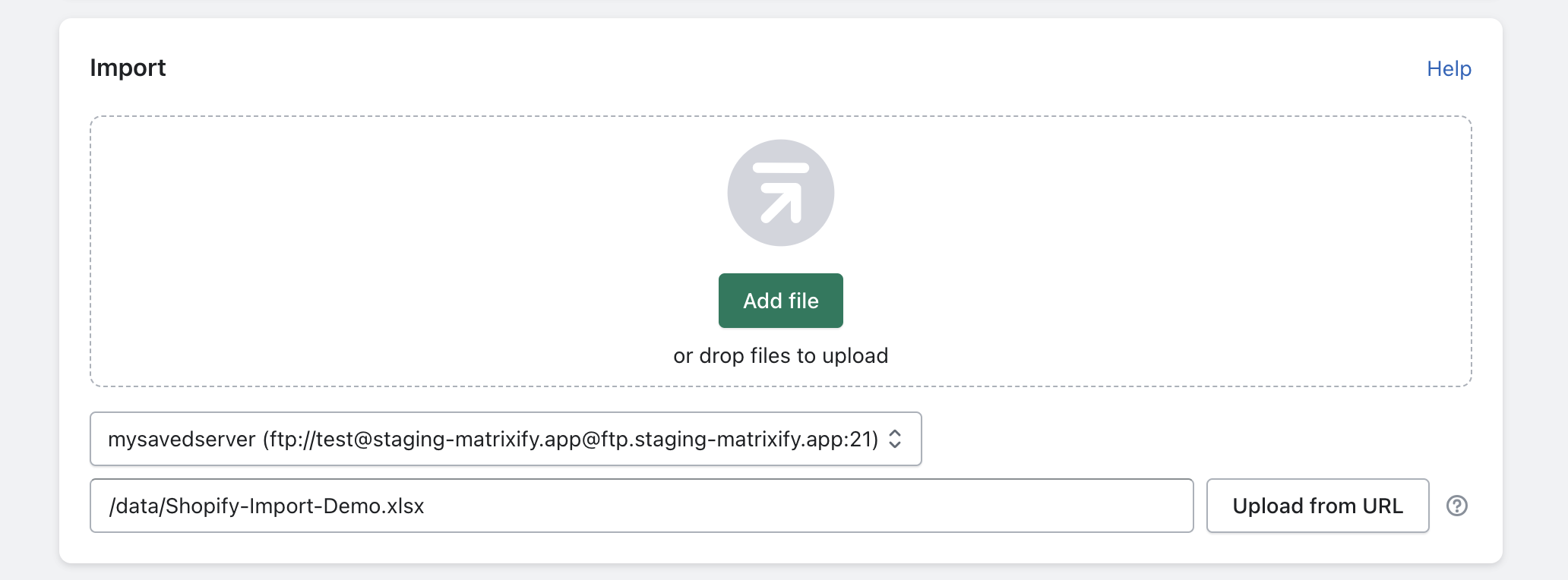This screenshot has width=1568, height=580.
Task: Click the dashed file drop zone
Action: [380, 251]
